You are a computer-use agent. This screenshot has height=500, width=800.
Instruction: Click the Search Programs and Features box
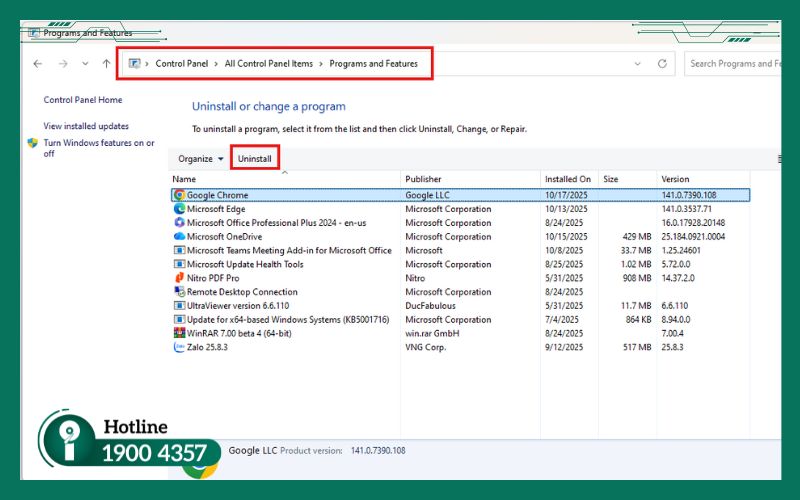pyautogui.click(x=734, y=63)
